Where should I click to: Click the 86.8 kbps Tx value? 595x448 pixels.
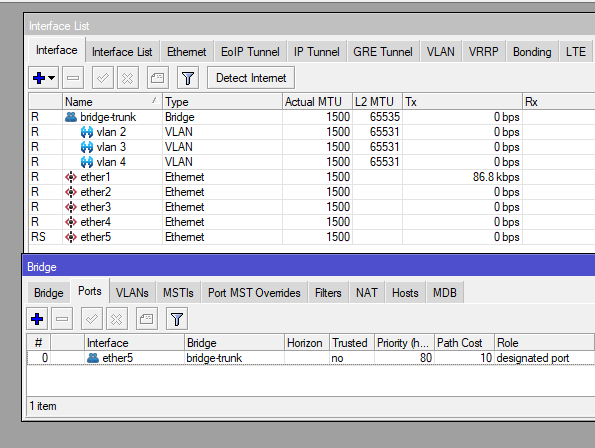[x=496, y=177]
